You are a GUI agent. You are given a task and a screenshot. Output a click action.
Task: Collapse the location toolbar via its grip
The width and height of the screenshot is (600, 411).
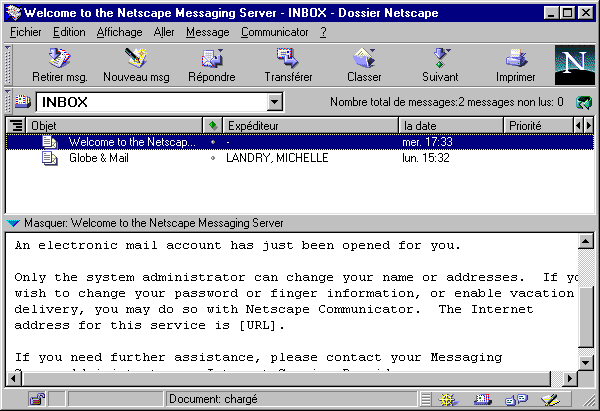[x=8, y=101]
